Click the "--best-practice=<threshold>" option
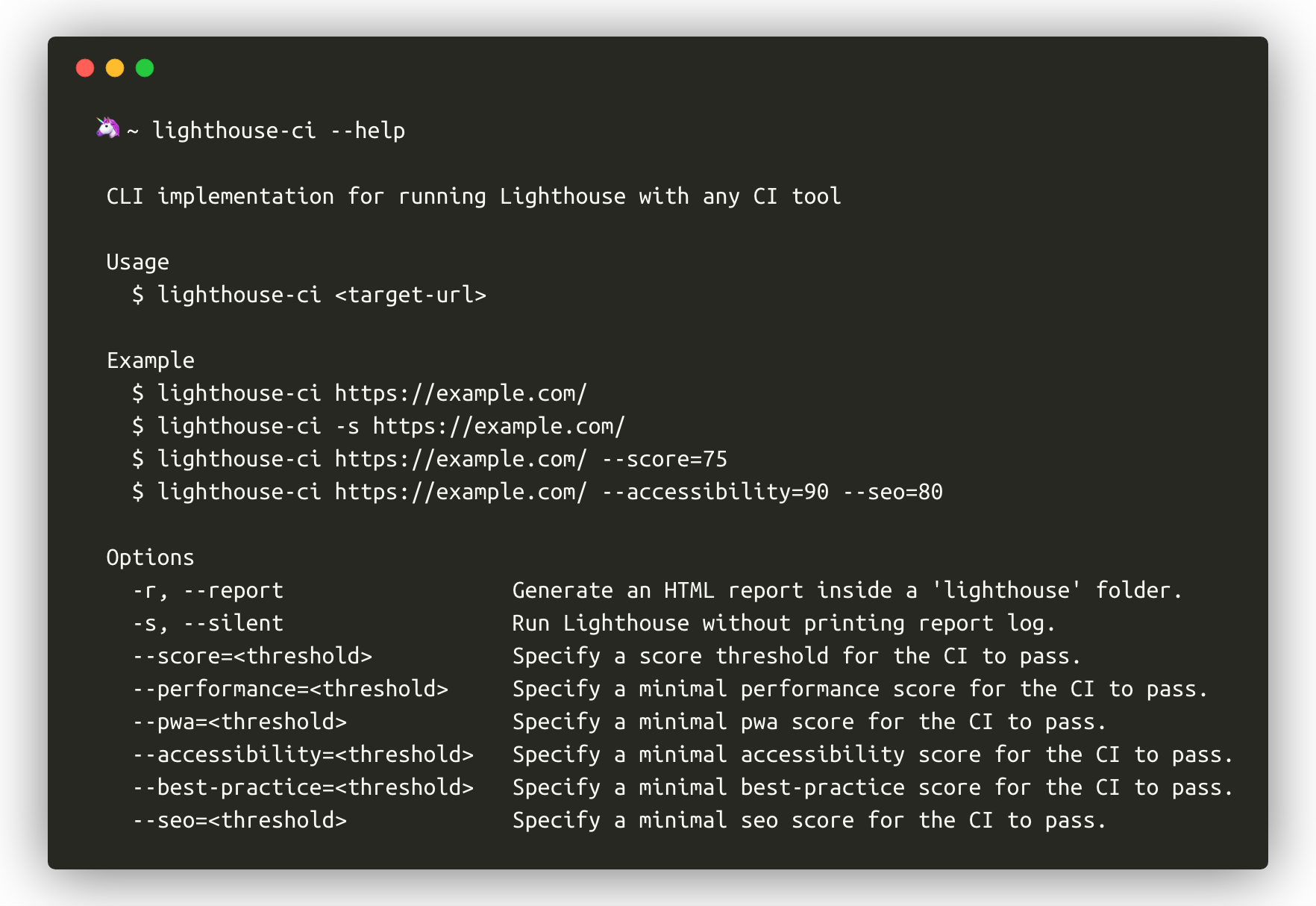The image size is (1316, 906). 304,787
